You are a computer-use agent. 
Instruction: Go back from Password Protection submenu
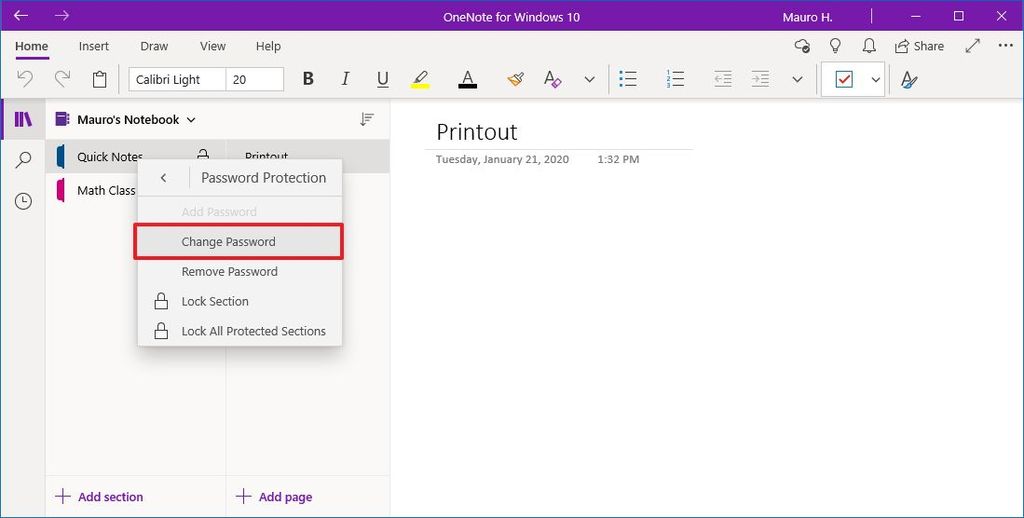click(x=164, y=178)
